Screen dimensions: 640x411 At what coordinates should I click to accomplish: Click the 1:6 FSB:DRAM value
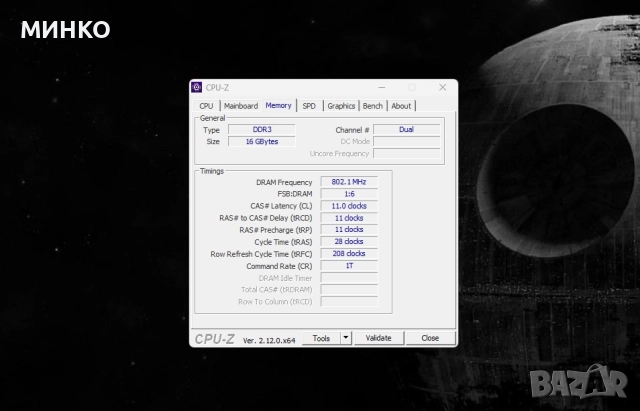point(349,194)
